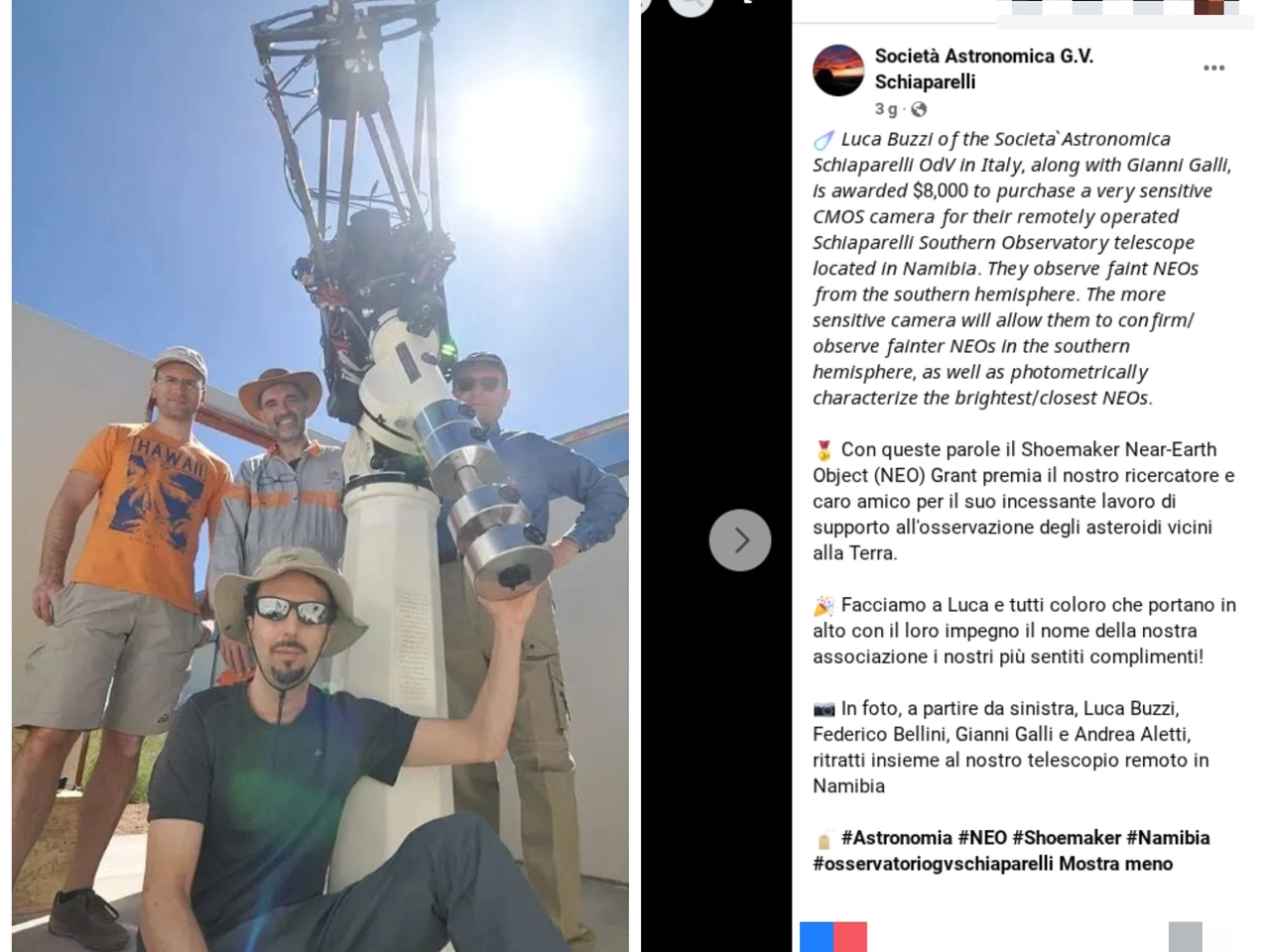
Task: Open the #NEO hashtag
Action: pyautogui.click(x=982, y=838)
